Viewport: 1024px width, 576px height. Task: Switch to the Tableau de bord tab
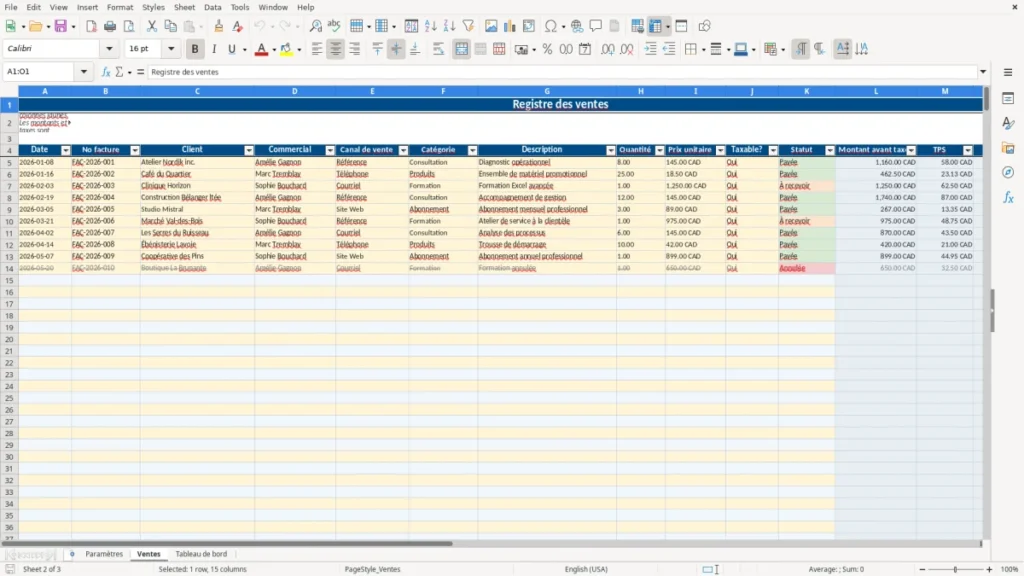[201, 554]
